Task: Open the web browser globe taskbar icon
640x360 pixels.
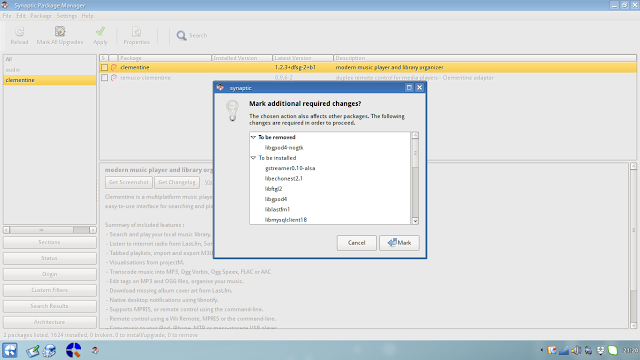Action: coord(50,350)
